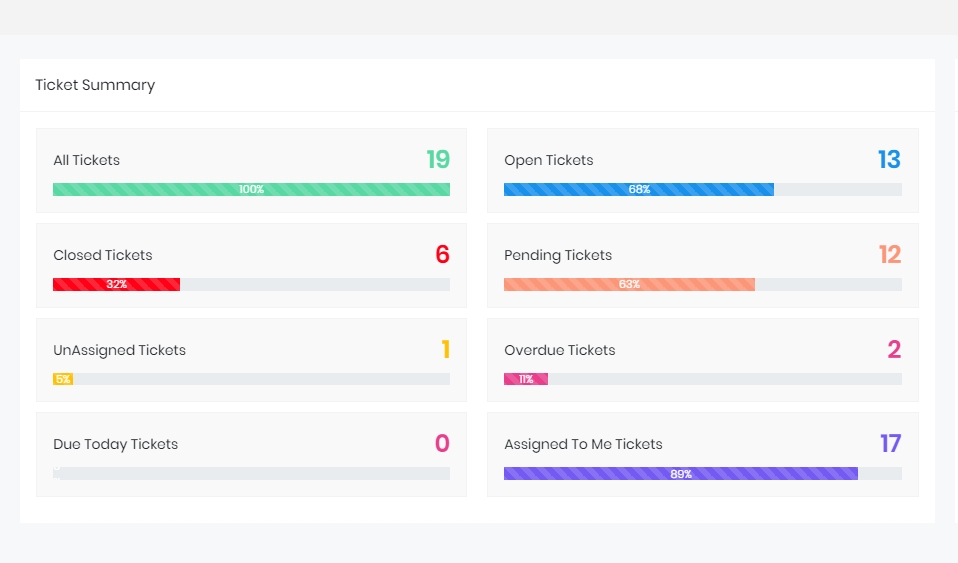Click the red 32% progress bar
This screenshot has height=563, width=958.
[x=116, y=284]
